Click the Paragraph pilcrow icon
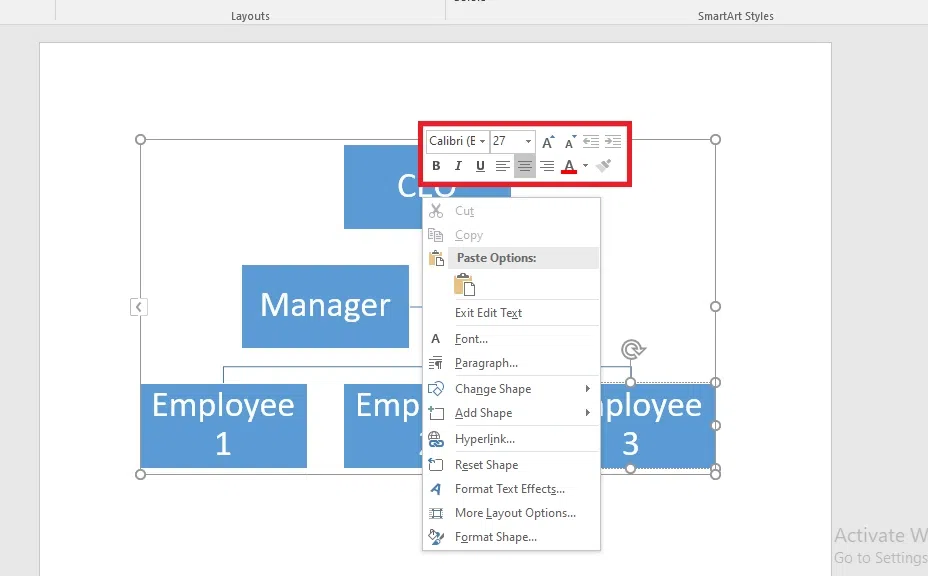 tap(436, 363)
